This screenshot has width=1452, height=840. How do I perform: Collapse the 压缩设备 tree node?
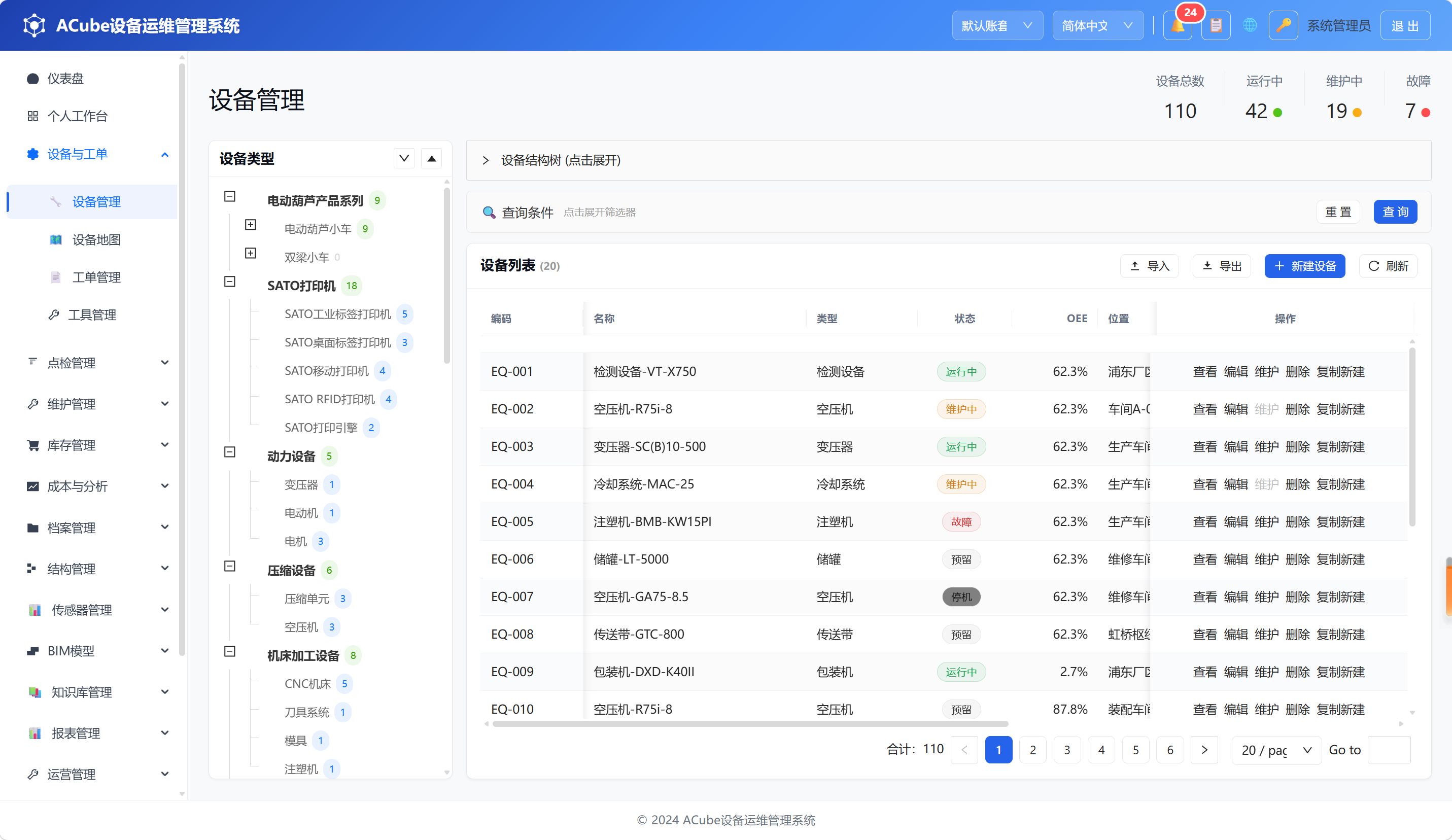pos(230,566)
